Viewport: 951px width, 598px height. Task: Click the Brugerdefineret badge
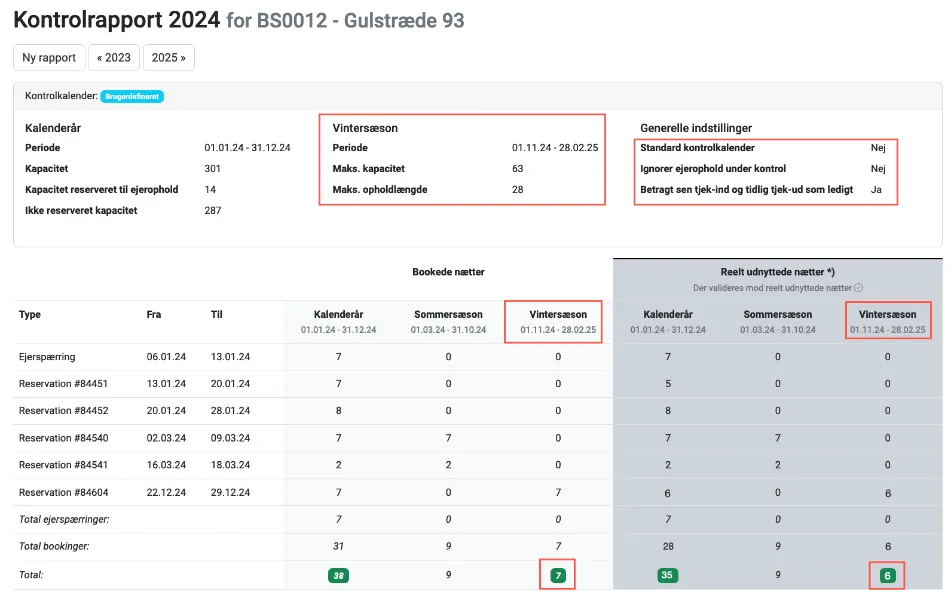[x=133, y=96]
